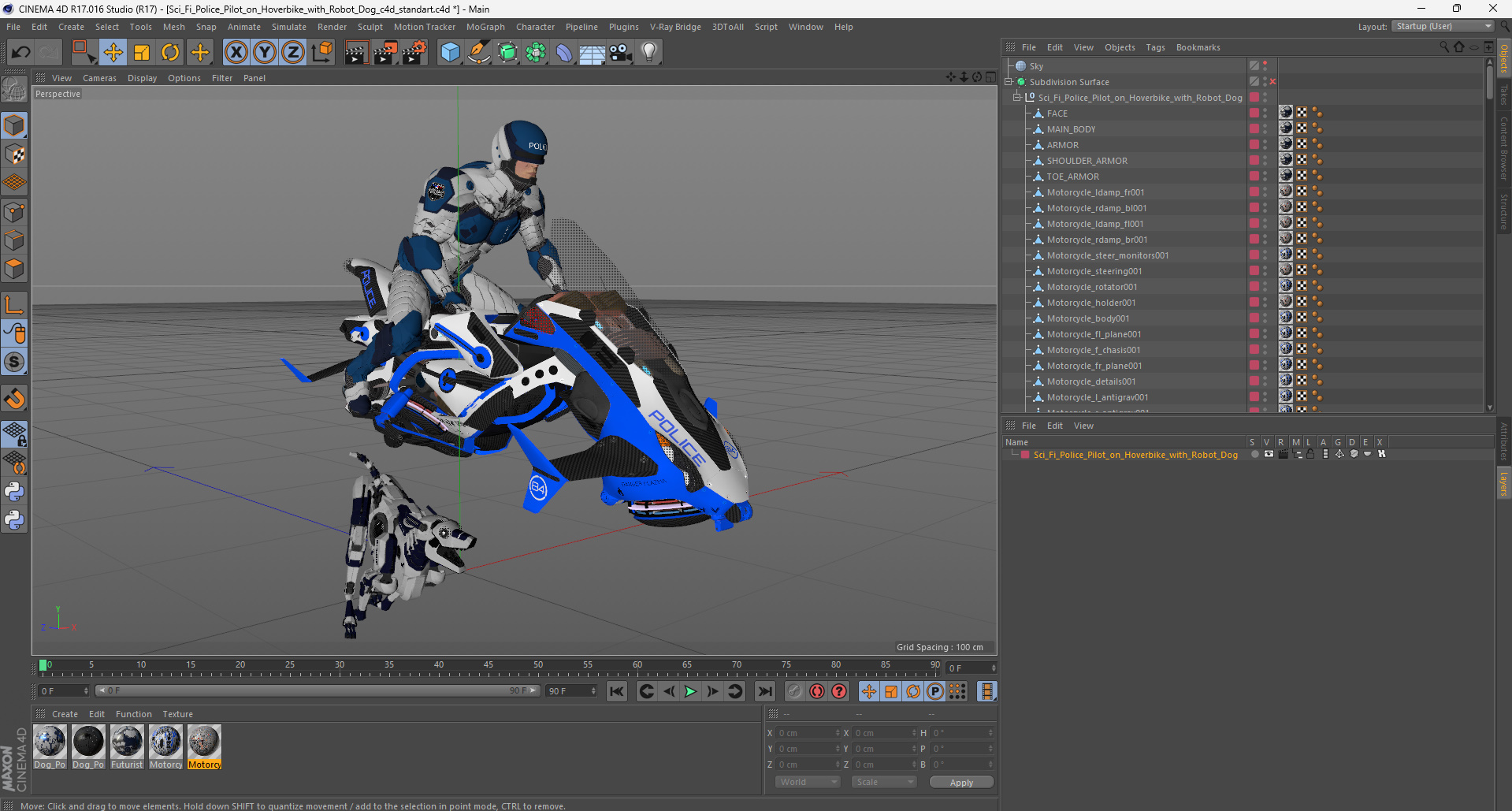The height and width of the screenshot is (811, 1512).
Task: Toggle Snap S icon in left toolbar
Action: tap(14, 363)
